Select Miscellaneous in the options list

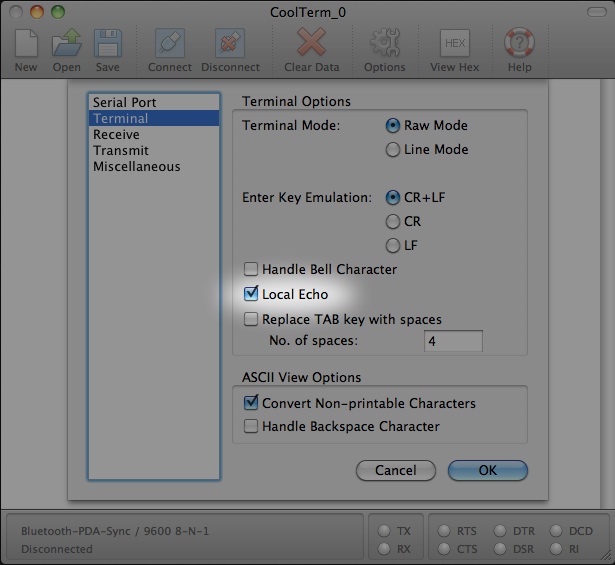click(x=154, y=167)
